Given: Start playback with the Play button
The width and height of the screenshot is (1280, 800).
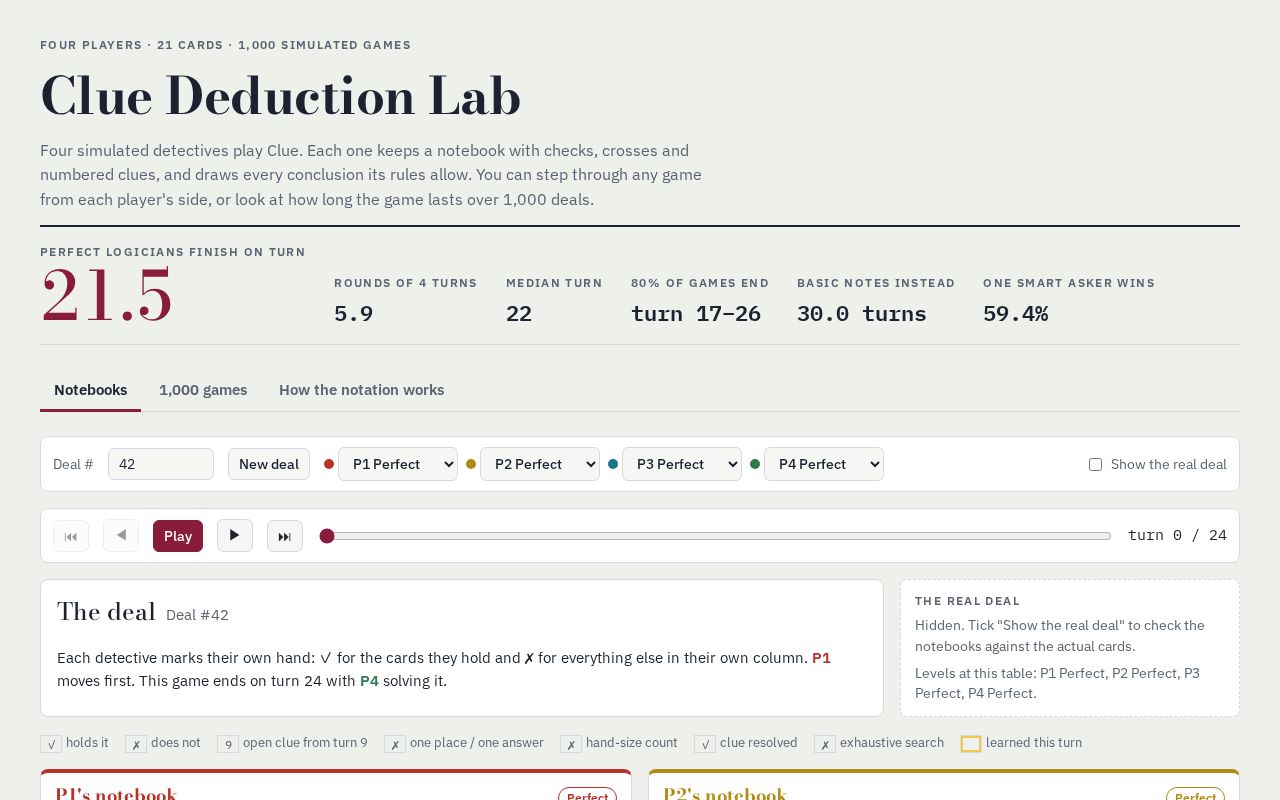Looking at the screenshot, I should (178, 536).
